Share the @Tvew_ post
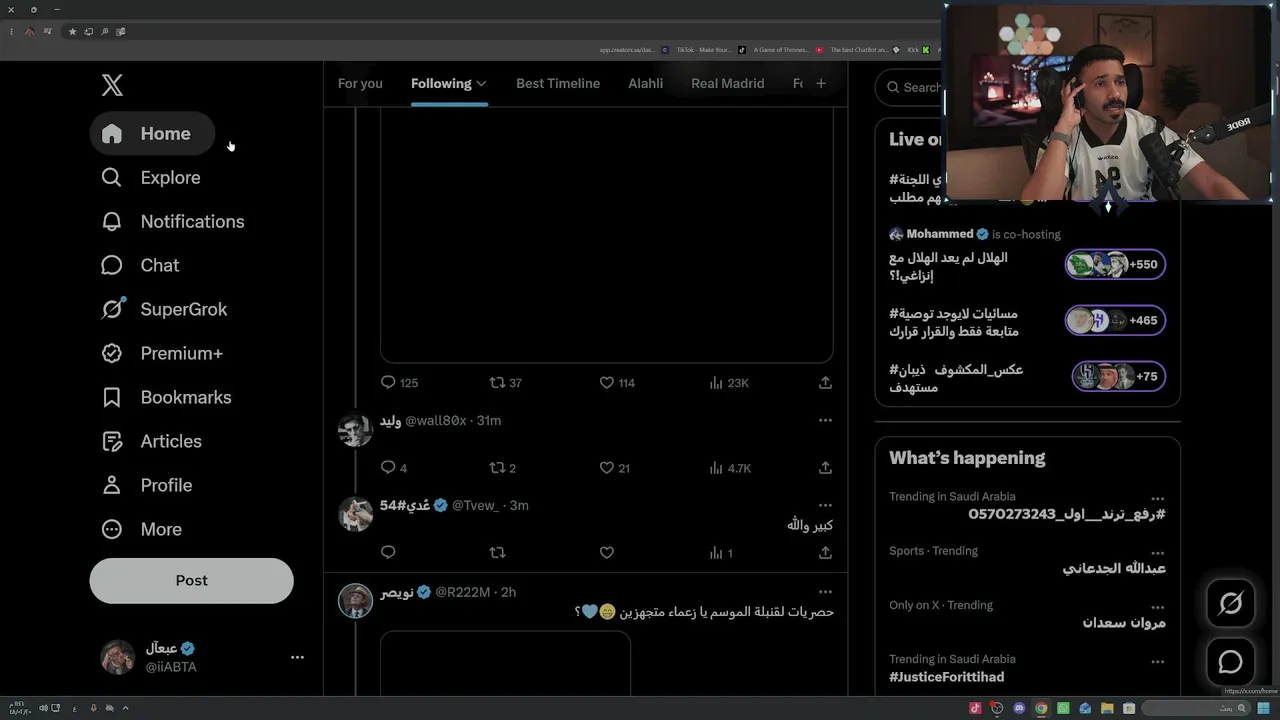Screen dimensions: 1280x720 click(x=825, y=553)
